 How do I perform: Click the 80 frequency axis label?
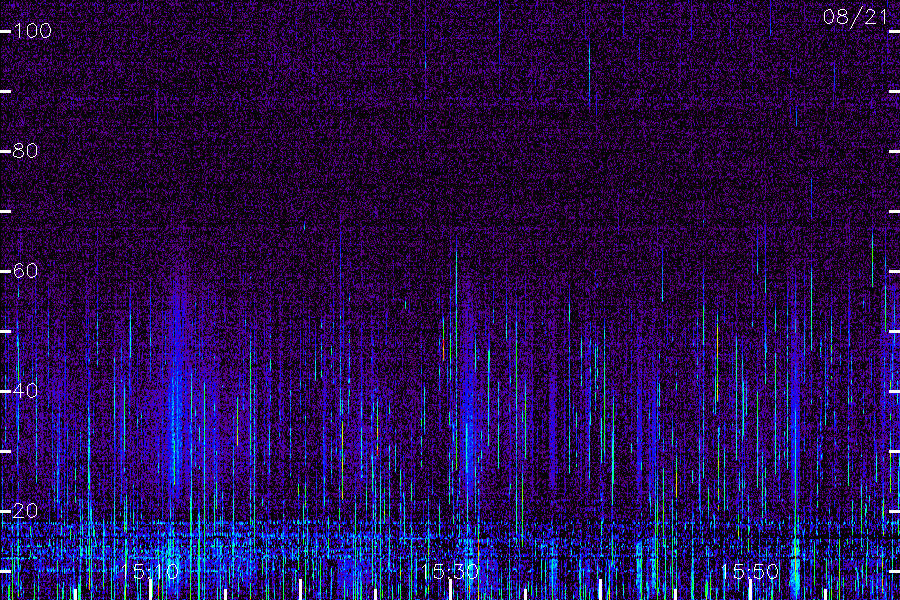(25, 150)
